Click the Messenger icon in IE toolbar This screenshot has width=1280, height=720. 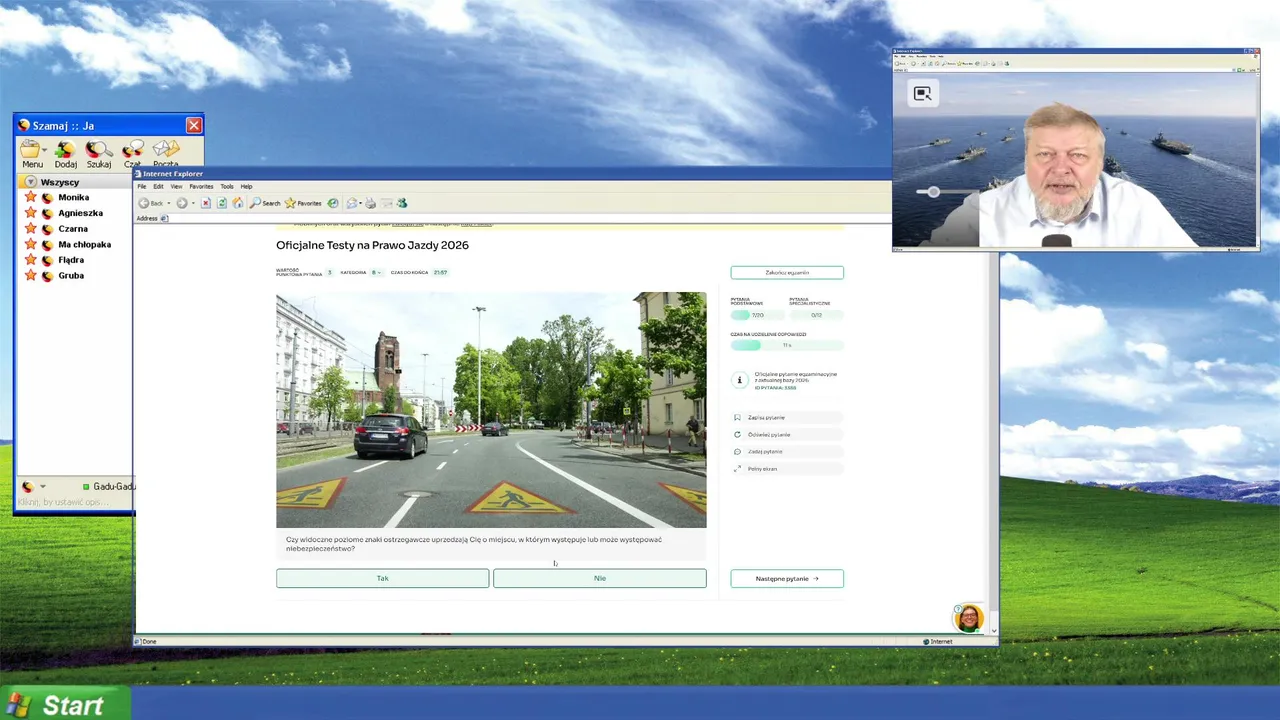[x=402, y=203]
